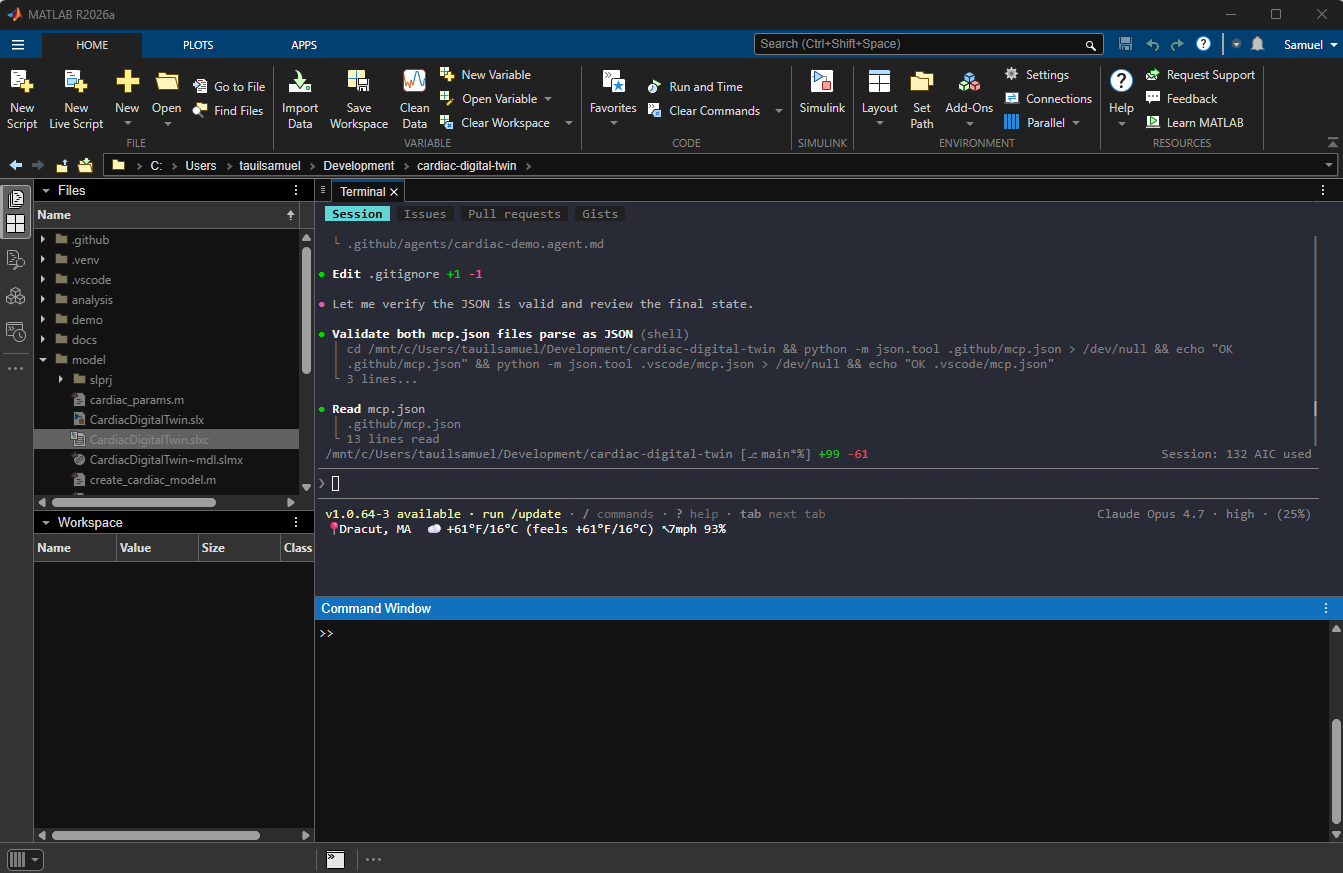
Task: Open the Clean Data tool
Action: (414, 99)
